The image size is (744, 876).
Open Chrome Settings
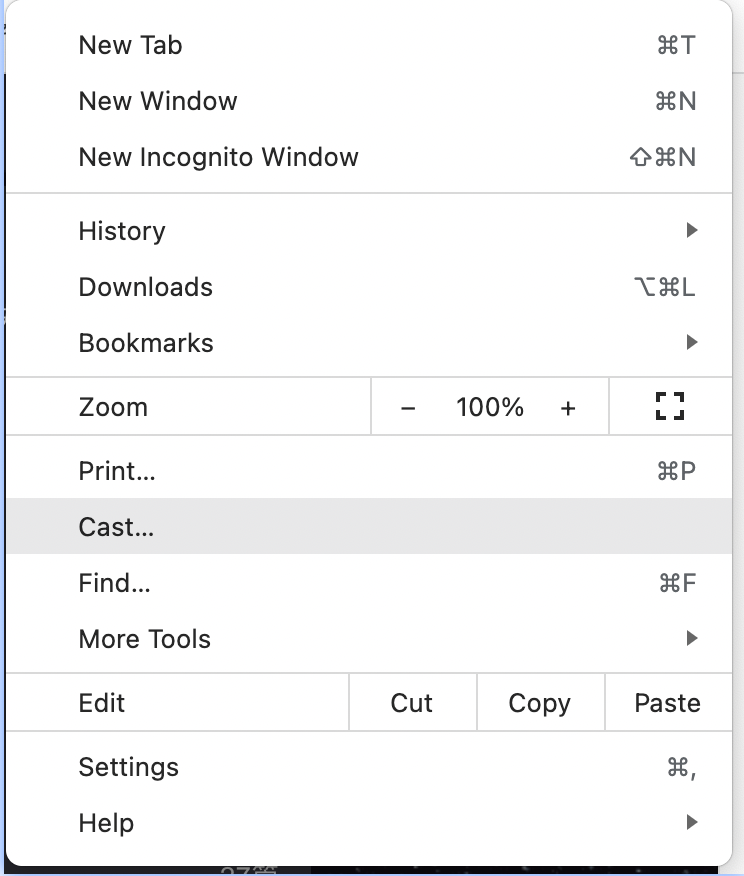(129, 767)
